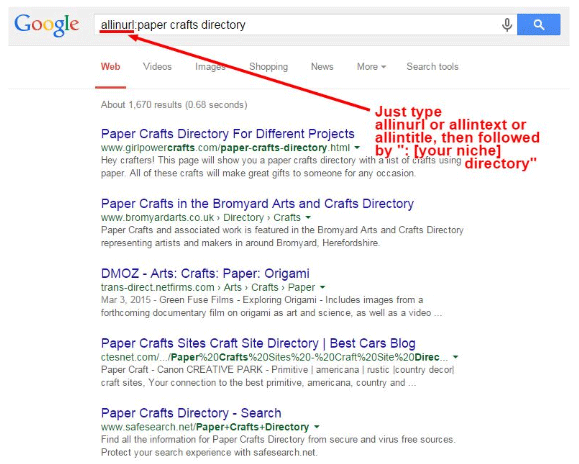Click snippet 'Paper Craft - Canon CREATIVE PARK'

(x=278, y=376)
